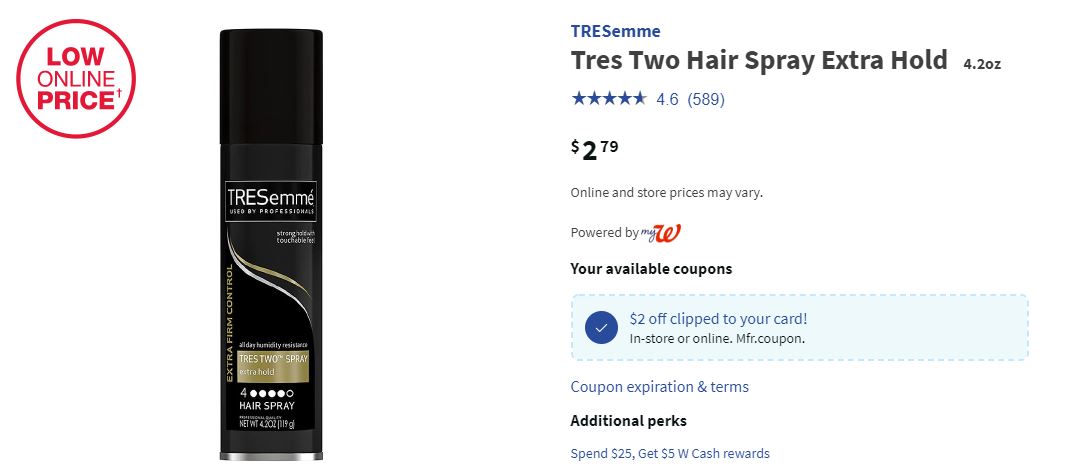Viewport: 1076px width, 469px height.
Task: Click the Tres Two Hair Spray Extra Hold title
Action: coord(758,61)
